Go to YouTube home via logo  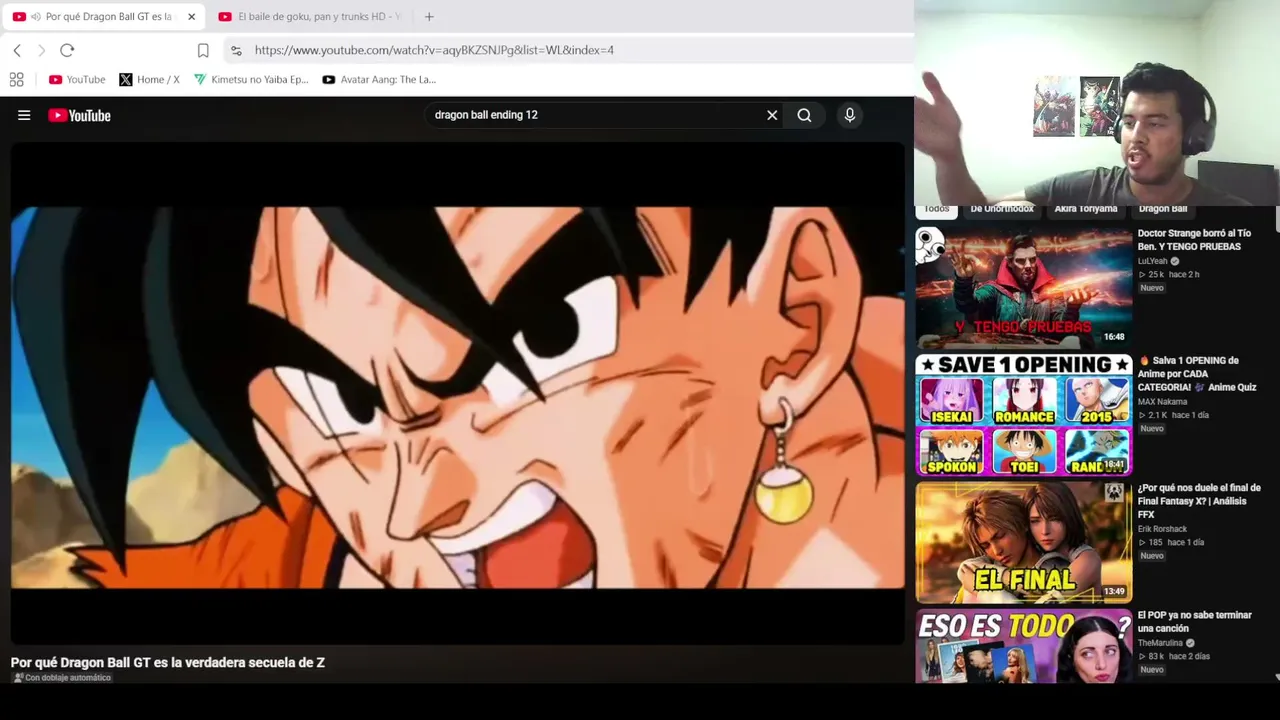[79, 115]
